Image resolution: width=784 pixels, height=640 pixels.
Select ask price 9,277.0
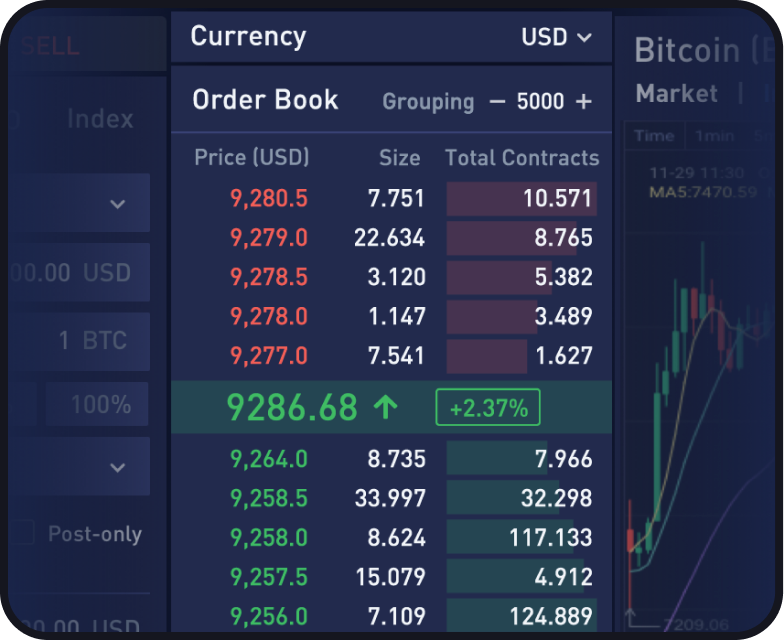(x=268, y=356)
